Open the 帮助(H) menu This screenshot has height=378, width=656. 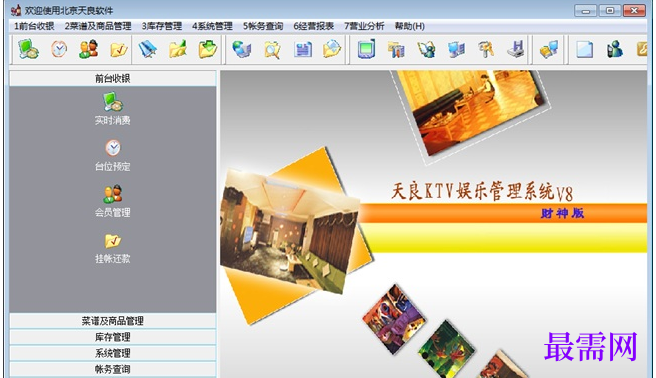[x=410, y=26]
